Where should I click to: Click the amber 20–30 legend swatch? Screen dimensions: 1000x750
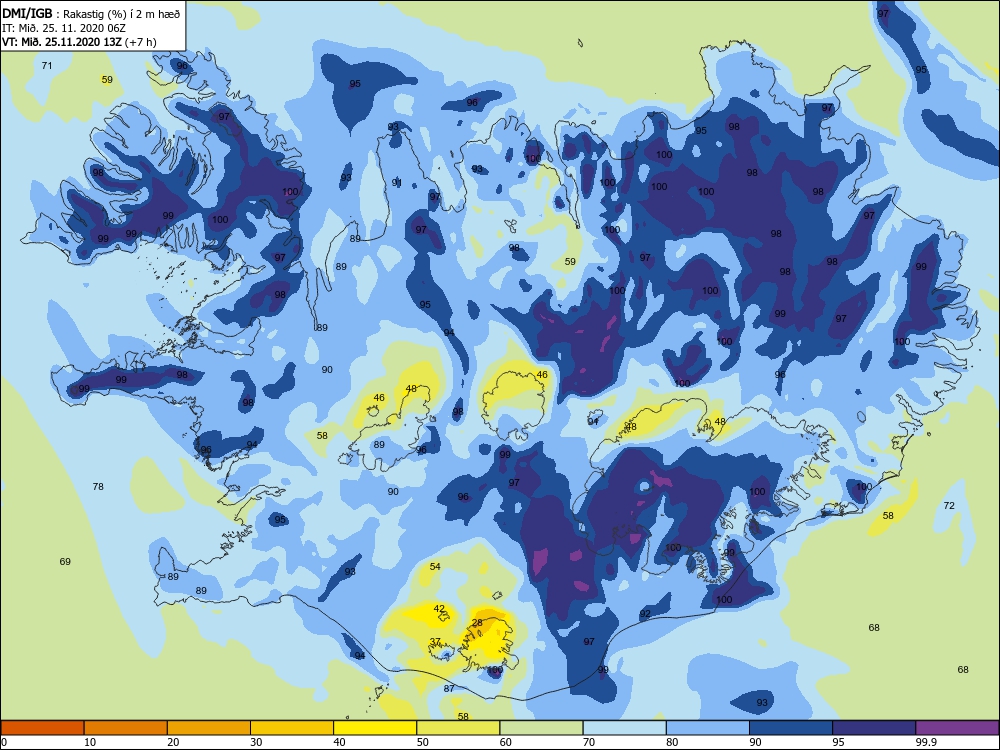tap(209, 728)
